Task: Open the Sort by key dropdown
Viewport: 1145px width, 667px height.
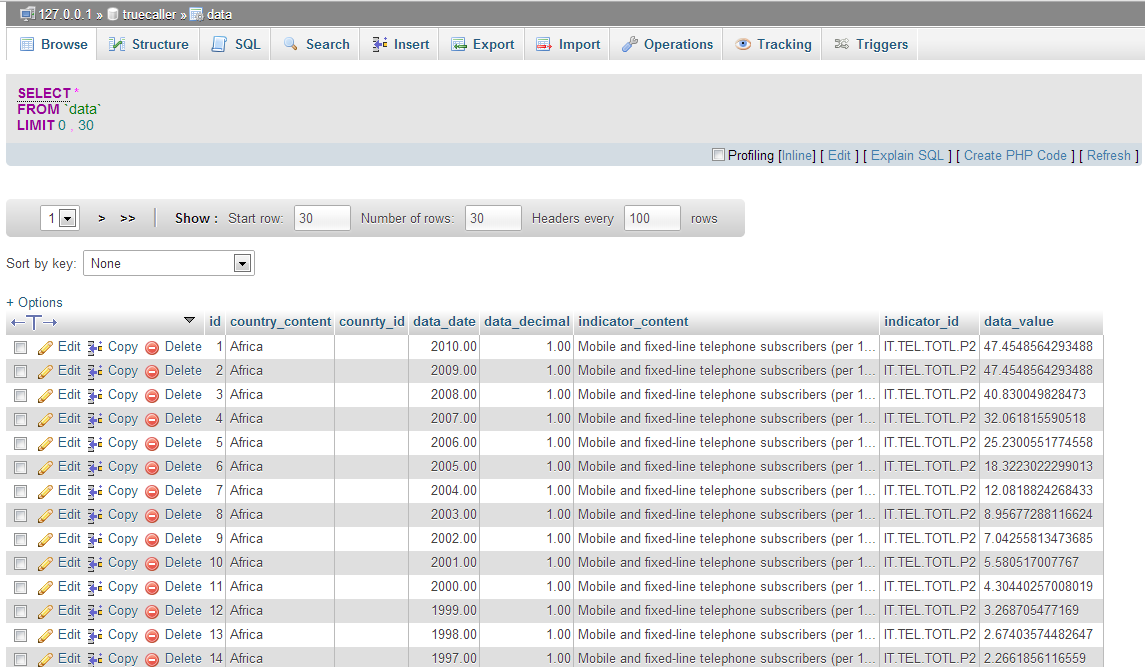Action: 169,263
